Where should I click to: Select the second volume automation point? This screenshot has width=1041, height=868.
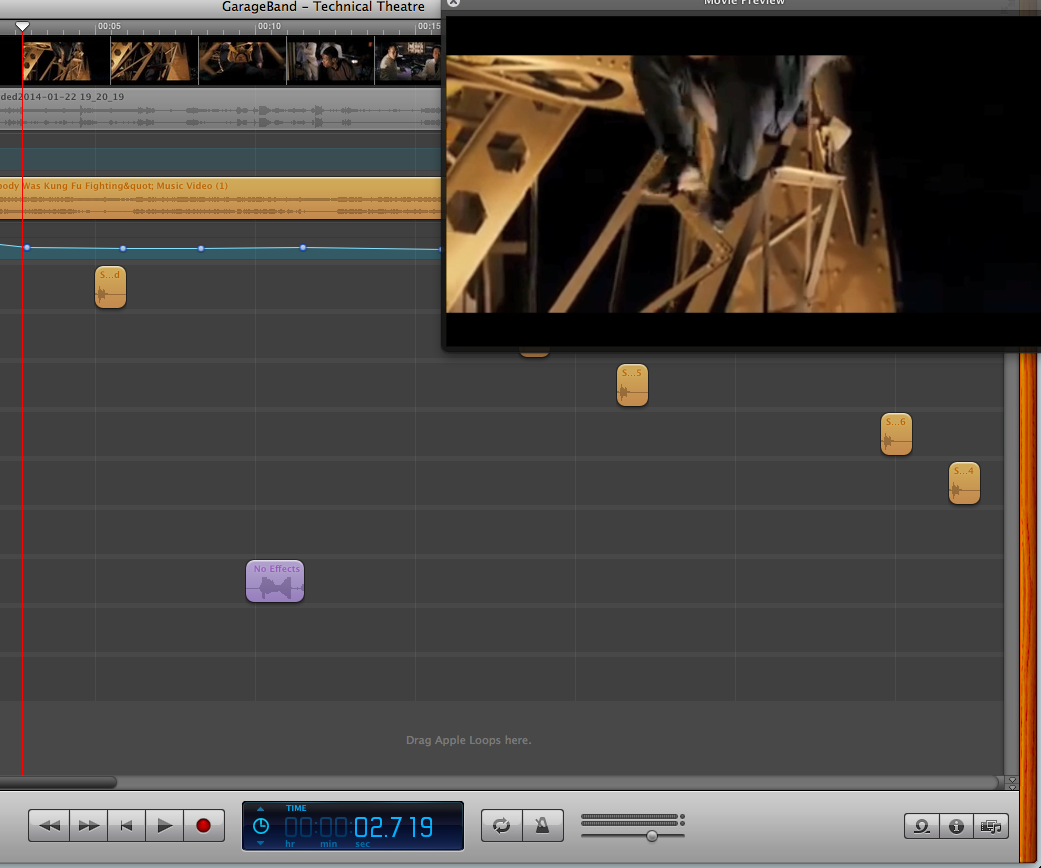click(x=123, y=248)
